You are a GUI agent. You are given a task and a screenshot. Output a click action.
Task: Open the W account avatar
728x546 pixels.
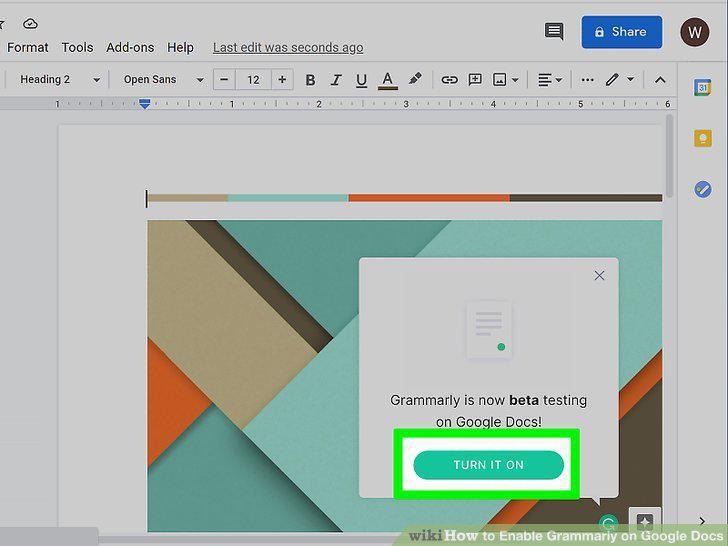695,32
